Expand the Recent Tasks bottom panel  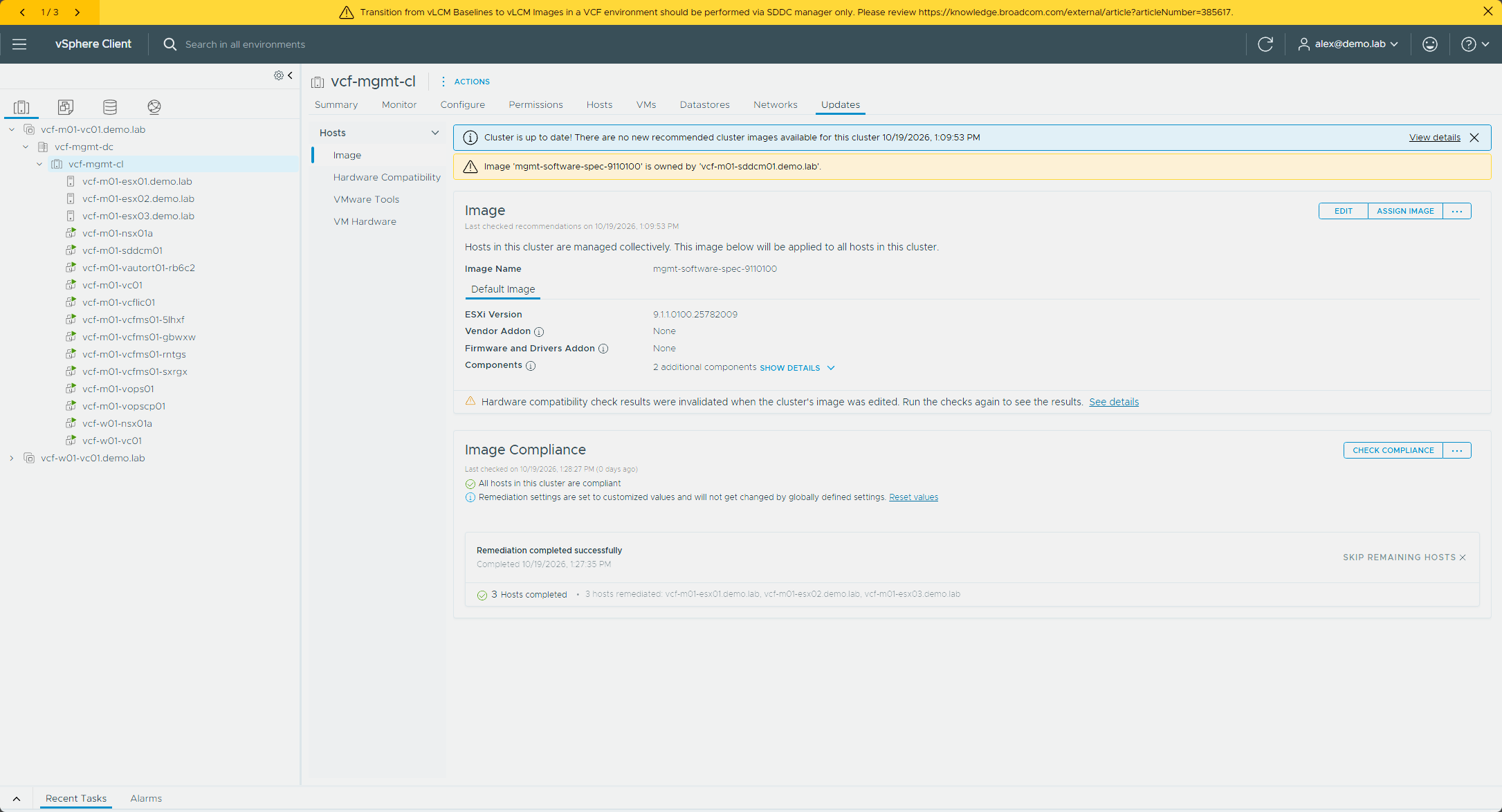pyautogui.click(x=17, y=799)
